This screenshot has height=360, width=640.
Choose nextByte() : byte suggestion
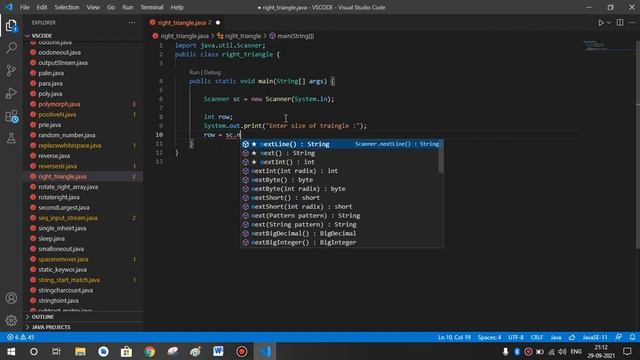(x=341, y=180)
